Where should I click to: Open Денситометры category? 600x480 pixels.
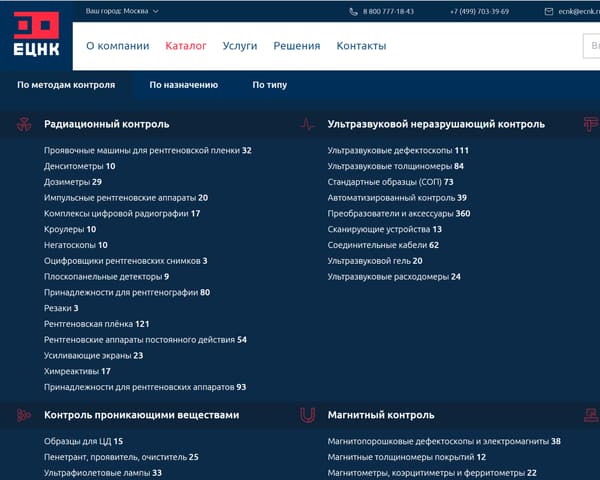(80, 166)
